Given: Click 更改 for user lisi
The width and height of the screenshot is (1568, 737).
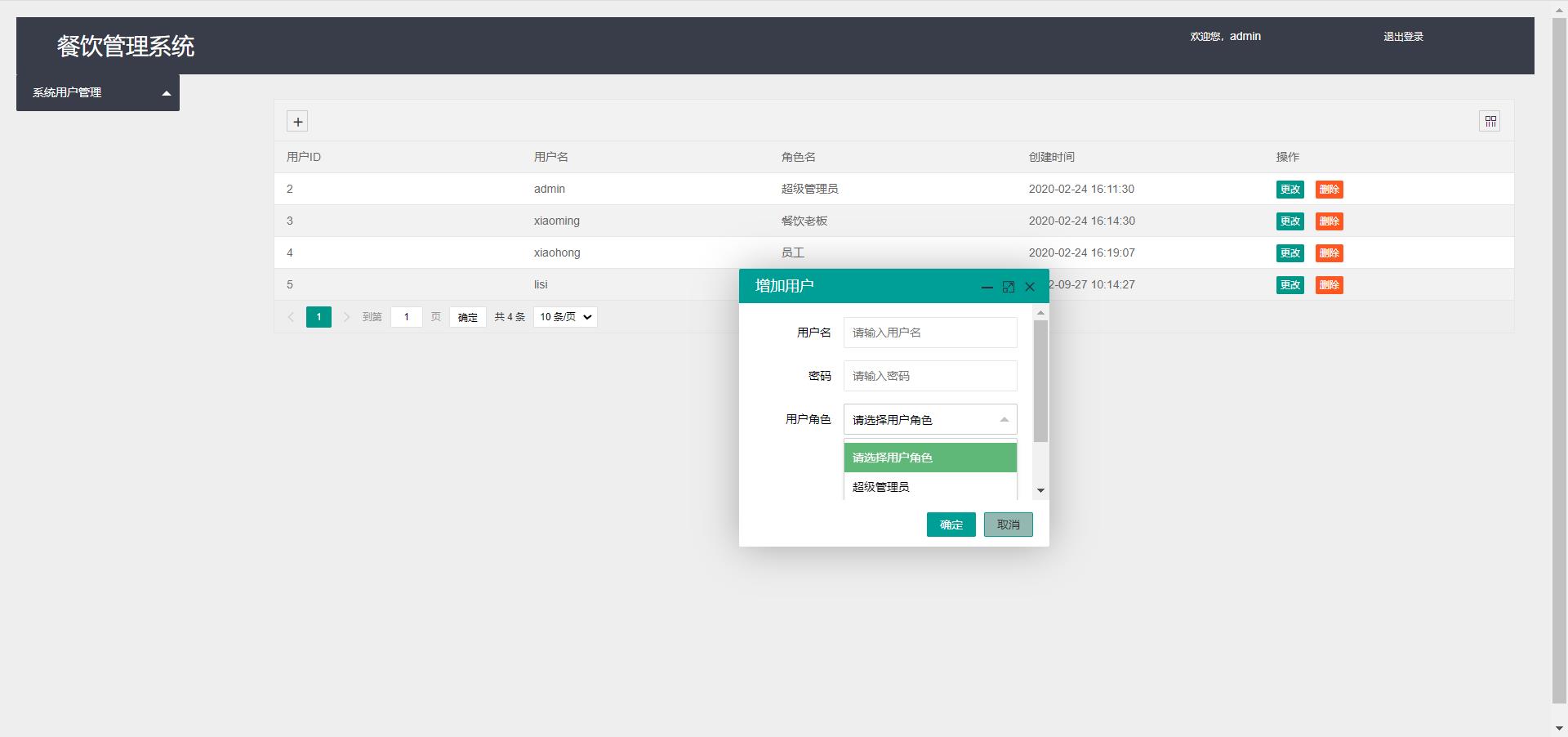Looking at the screenshot, I should coord(1290,285).
